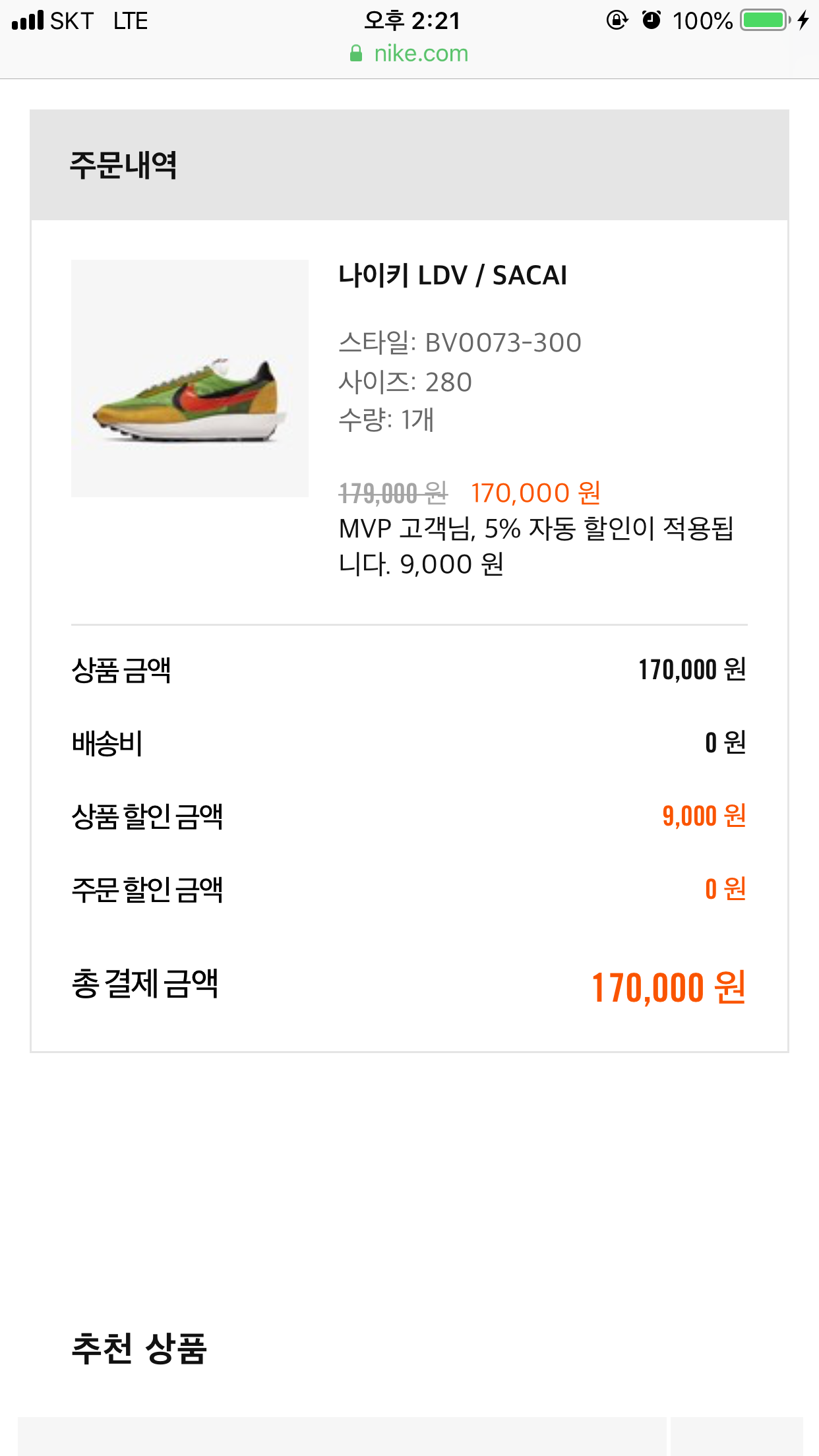Tap the alarm clock status icon
The height and width of the screenshot is (1456, 819).
point(652,20)
